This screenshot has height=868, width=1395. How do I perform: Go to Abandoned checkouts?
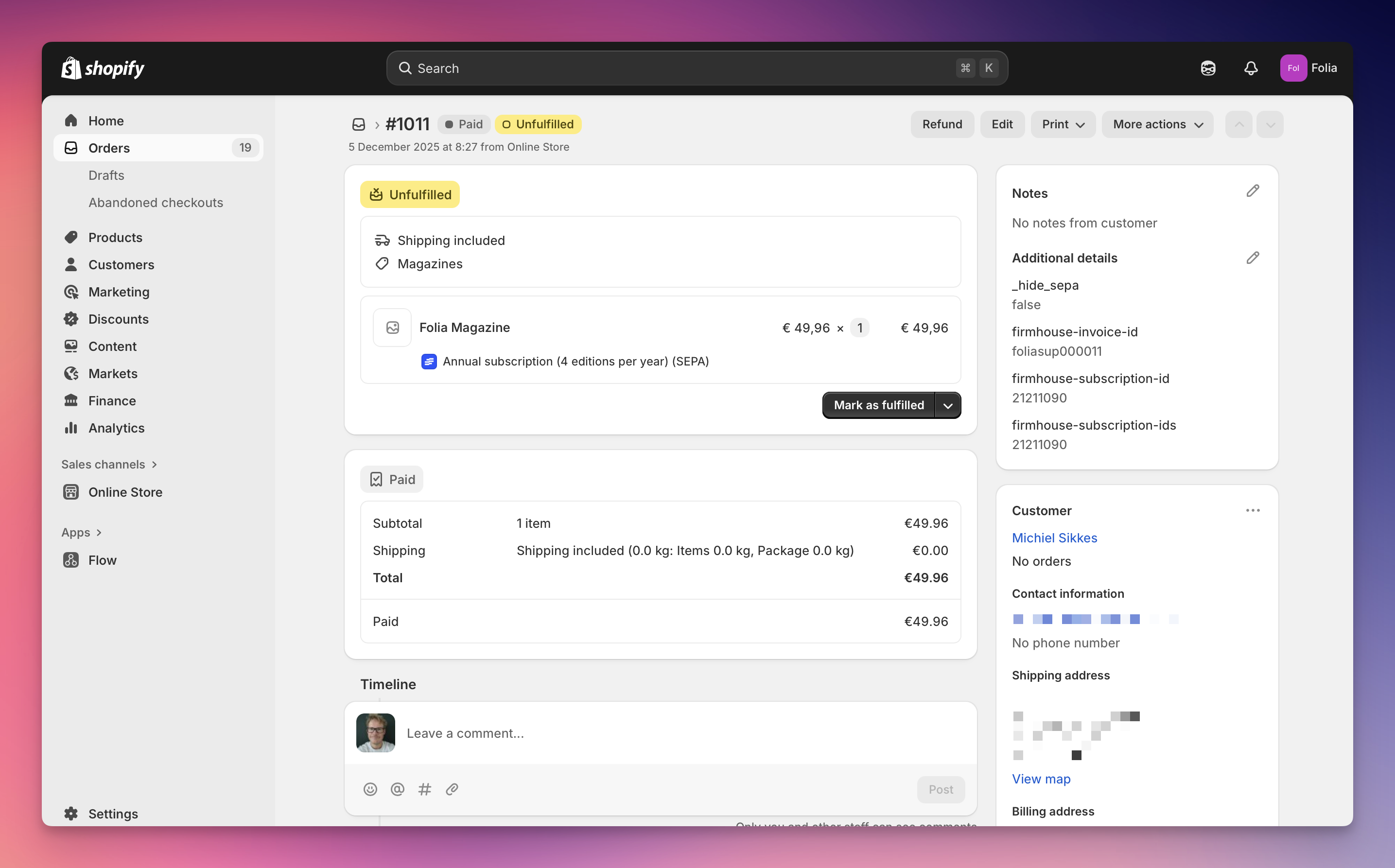(156, 203)
